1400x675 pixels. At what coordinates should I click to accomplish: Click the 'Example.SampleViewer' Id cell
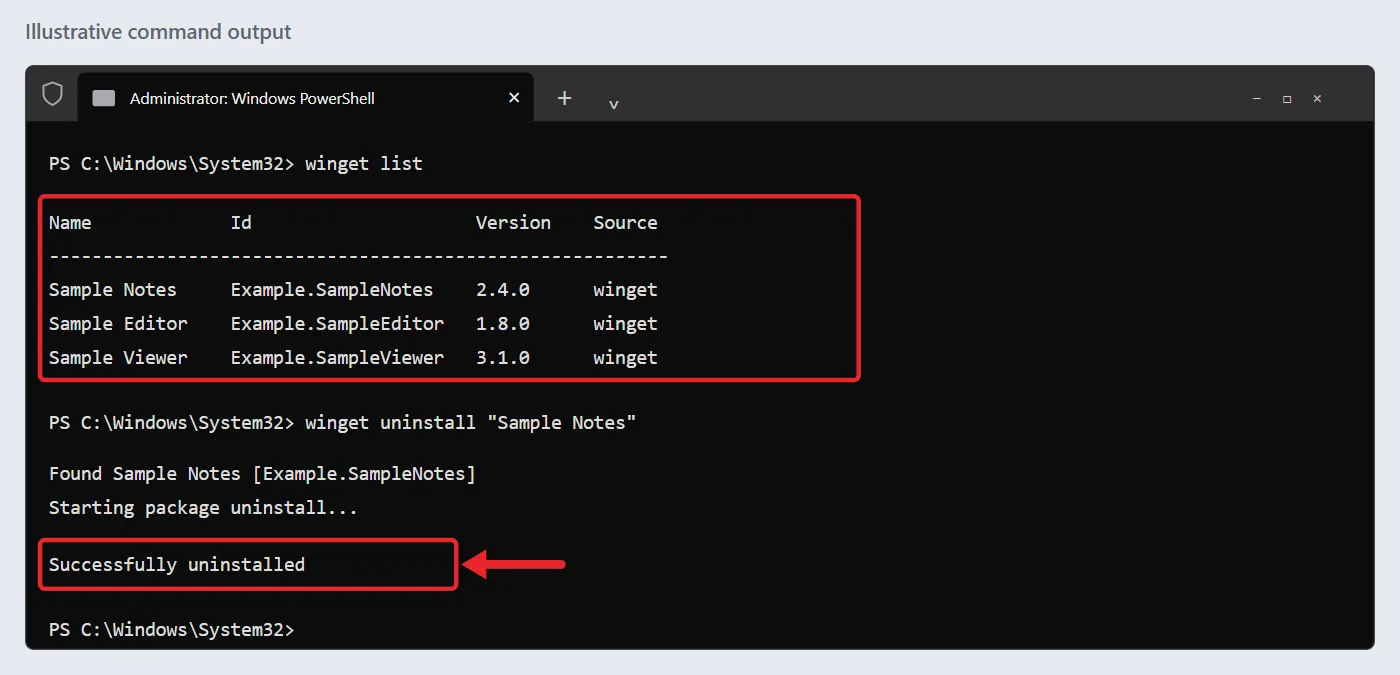337,358
